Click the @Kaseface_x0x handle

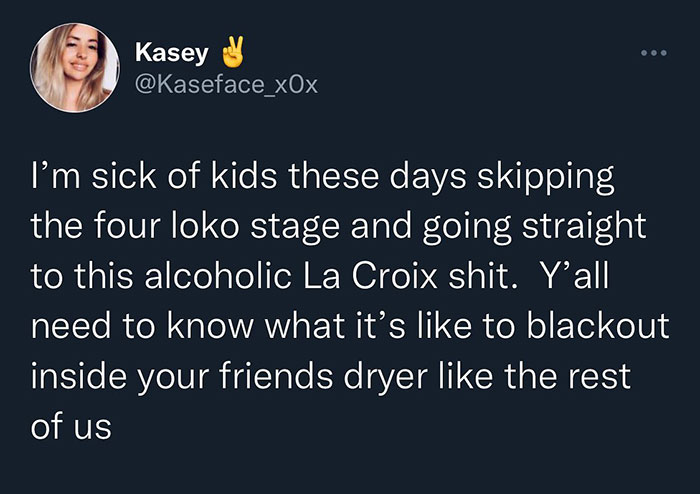tap(226, 84)
